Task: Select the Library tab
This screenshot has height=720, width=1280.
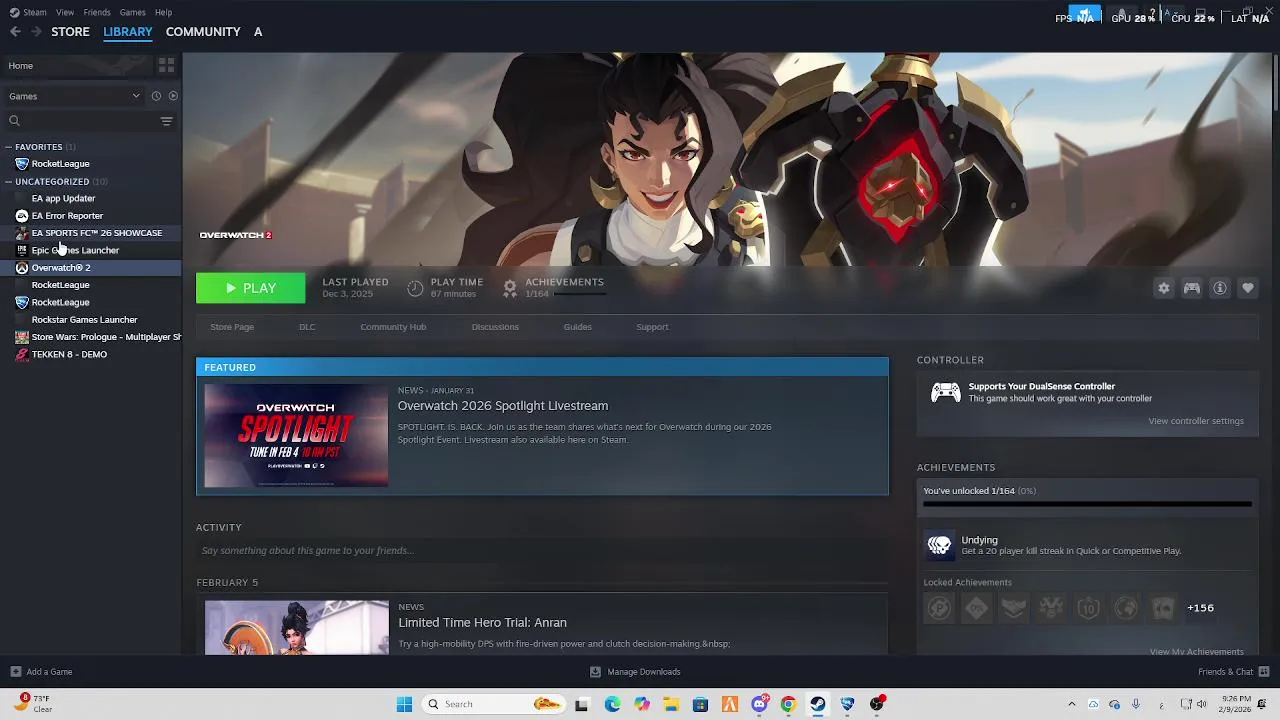Action: click(x=128, y=32)
